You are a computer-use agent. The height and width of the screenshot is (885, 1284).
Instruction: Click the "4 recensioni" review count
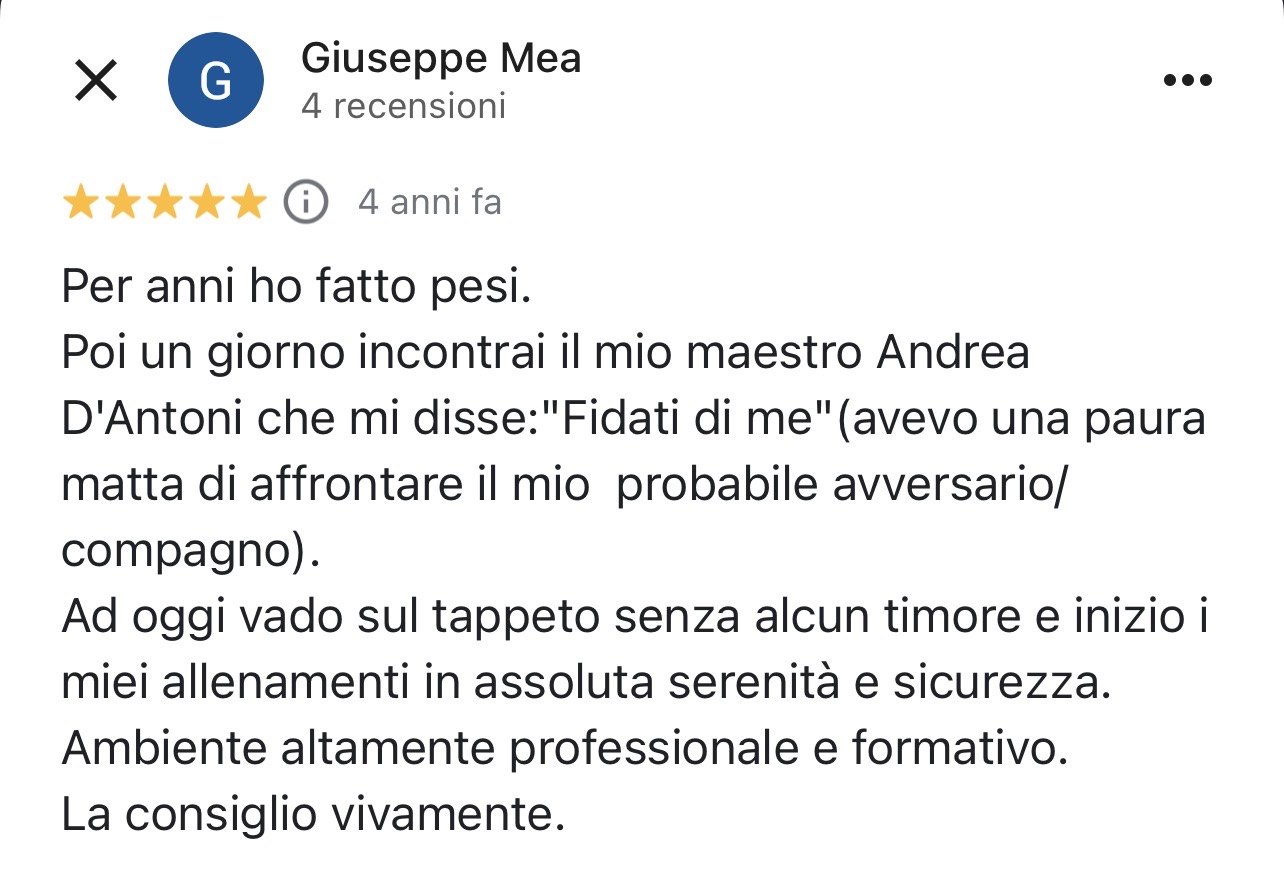[403, 106]
